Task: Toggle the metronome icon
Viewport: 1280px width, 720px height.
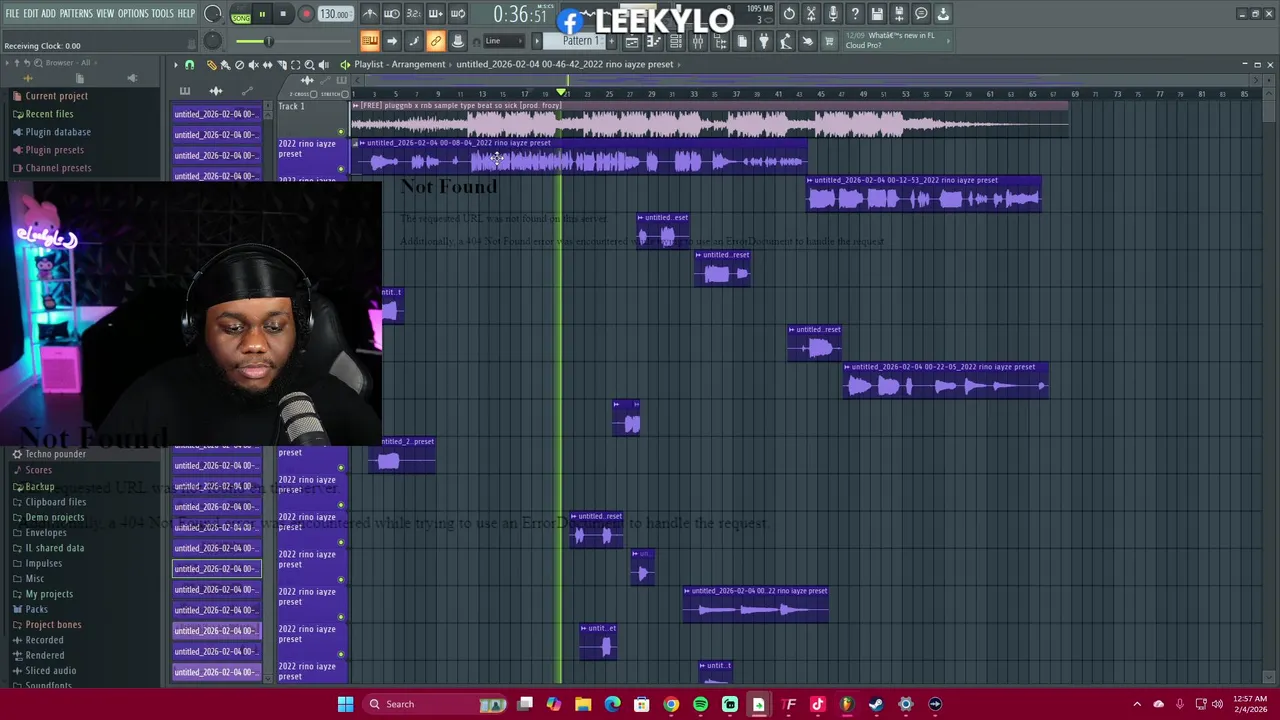Action: pyautogui.click(x=369, y=14)
